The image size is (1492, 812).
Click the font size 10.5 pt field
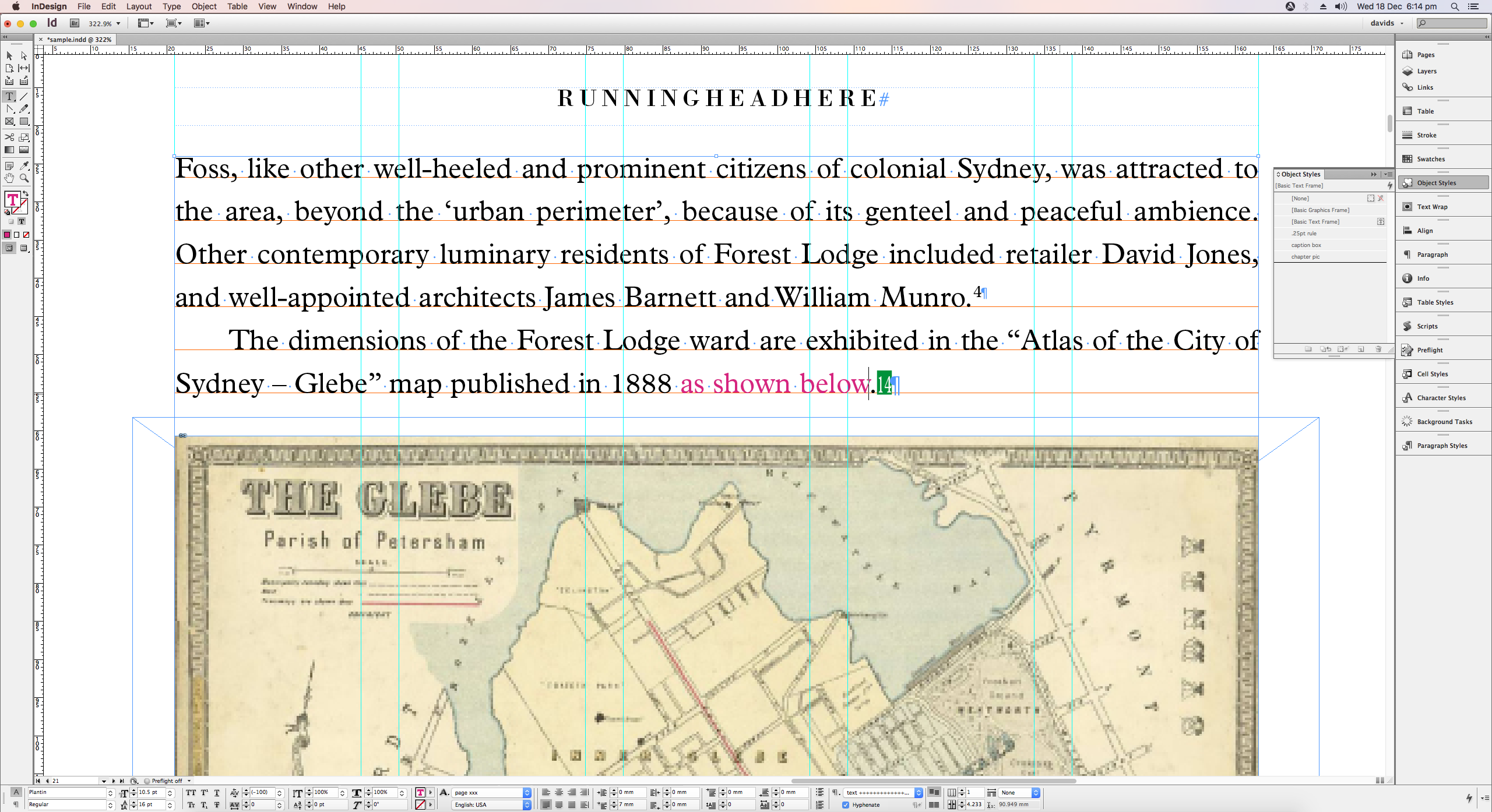click(x=150, y=793)
